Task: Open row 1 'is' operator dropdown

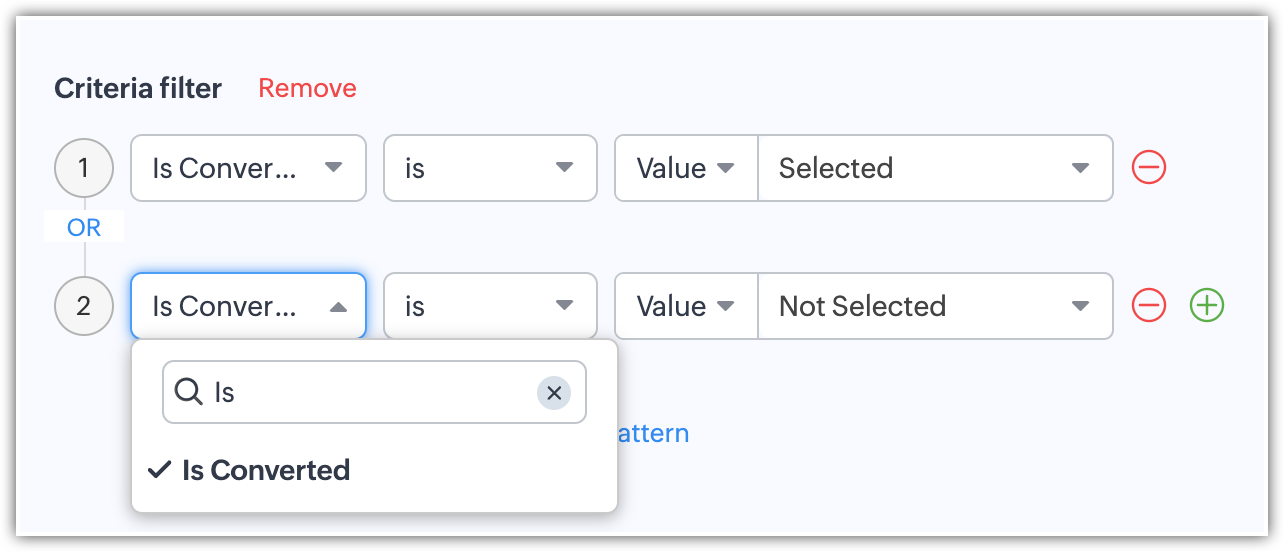Action: 490,168
